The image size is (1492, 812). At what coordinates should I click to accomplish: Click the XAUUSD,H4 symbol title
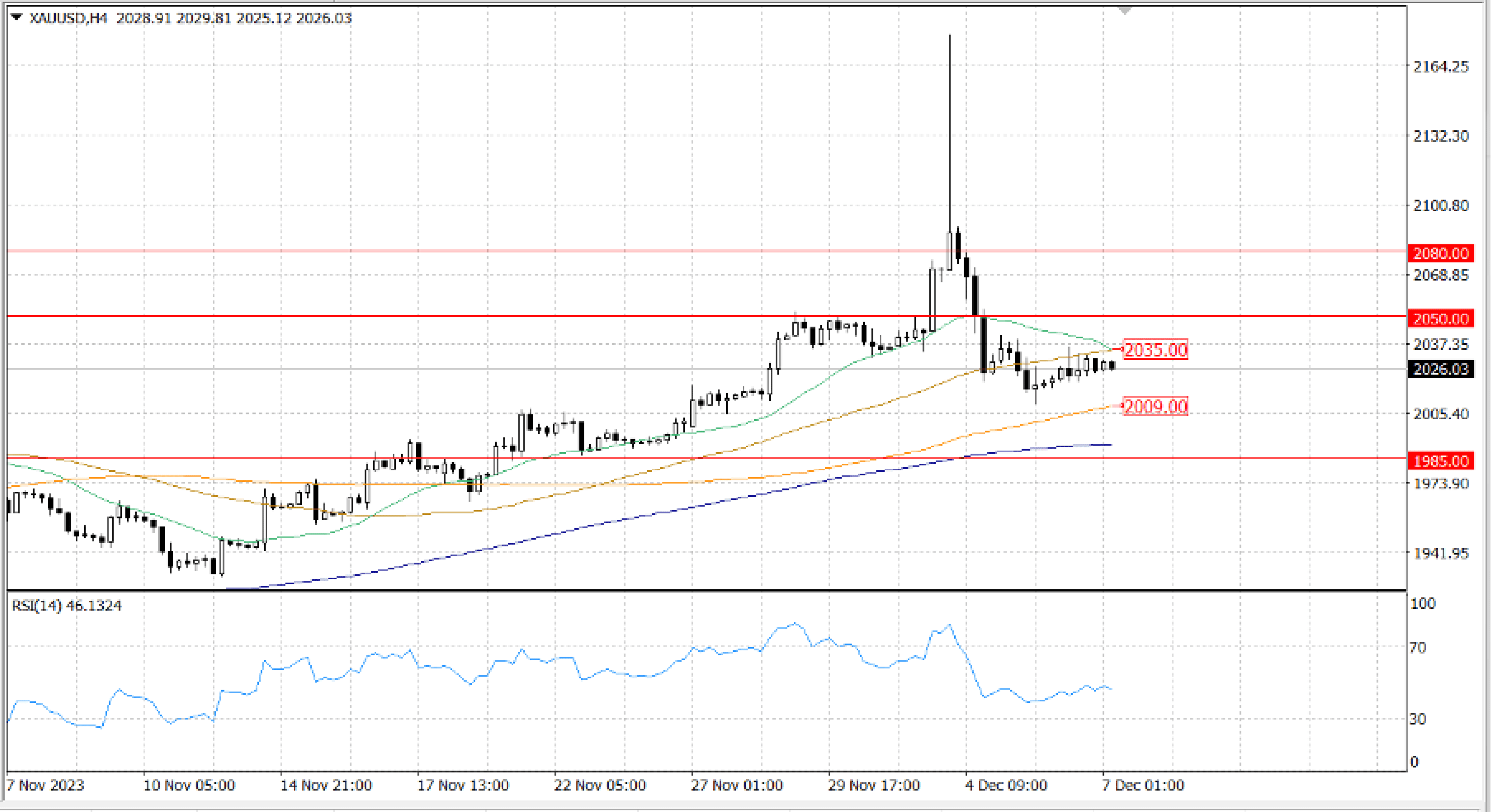pos(68,18)
